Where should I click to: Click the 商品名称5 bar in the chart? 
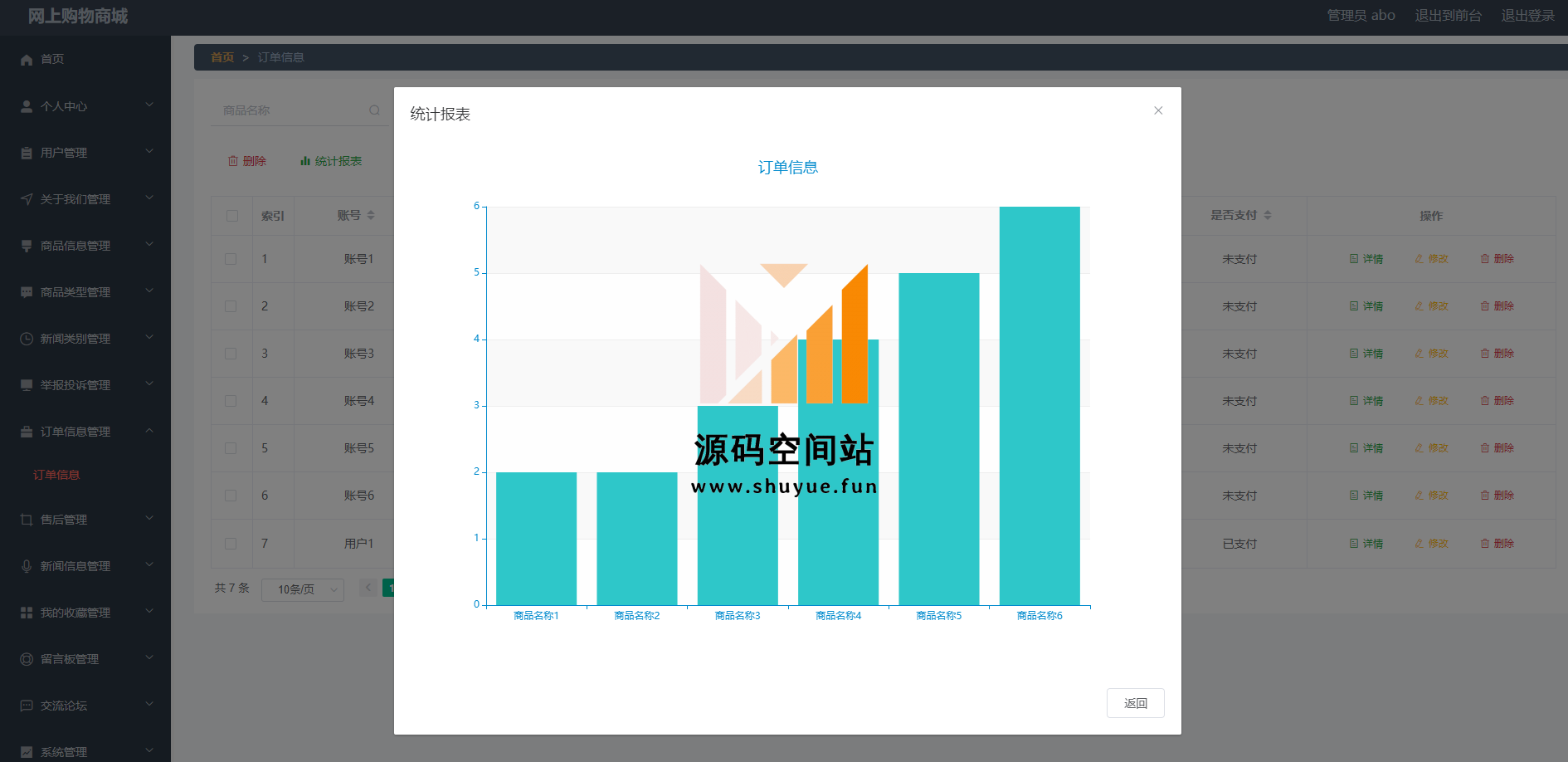click(939, 439)
